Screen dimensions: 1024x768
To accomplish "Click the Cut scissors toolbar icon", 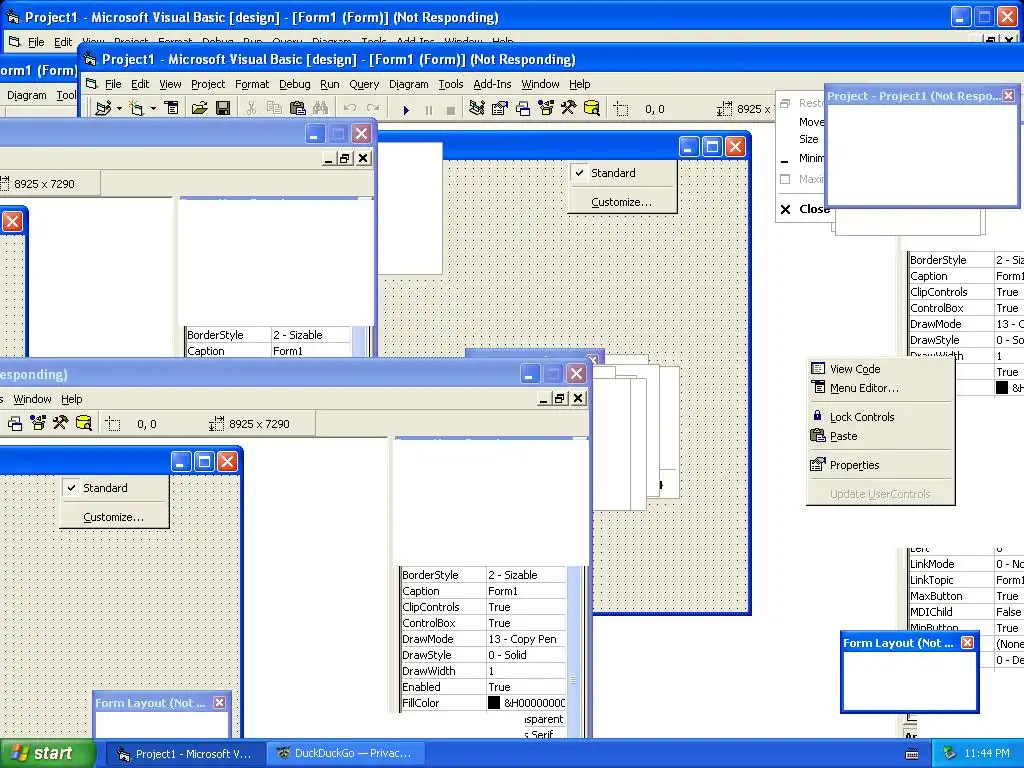I will pos(251,108).
